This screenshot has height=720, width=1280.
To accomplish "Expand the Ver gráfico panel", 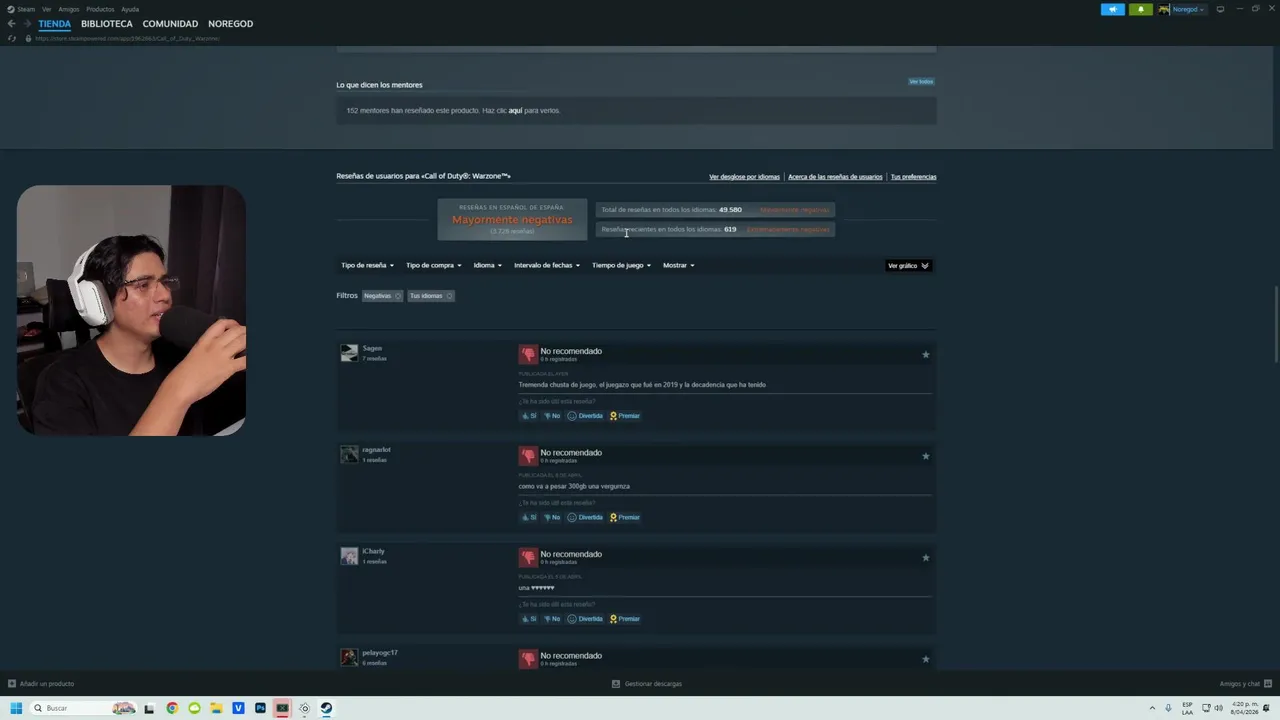I will click(908, 265).
